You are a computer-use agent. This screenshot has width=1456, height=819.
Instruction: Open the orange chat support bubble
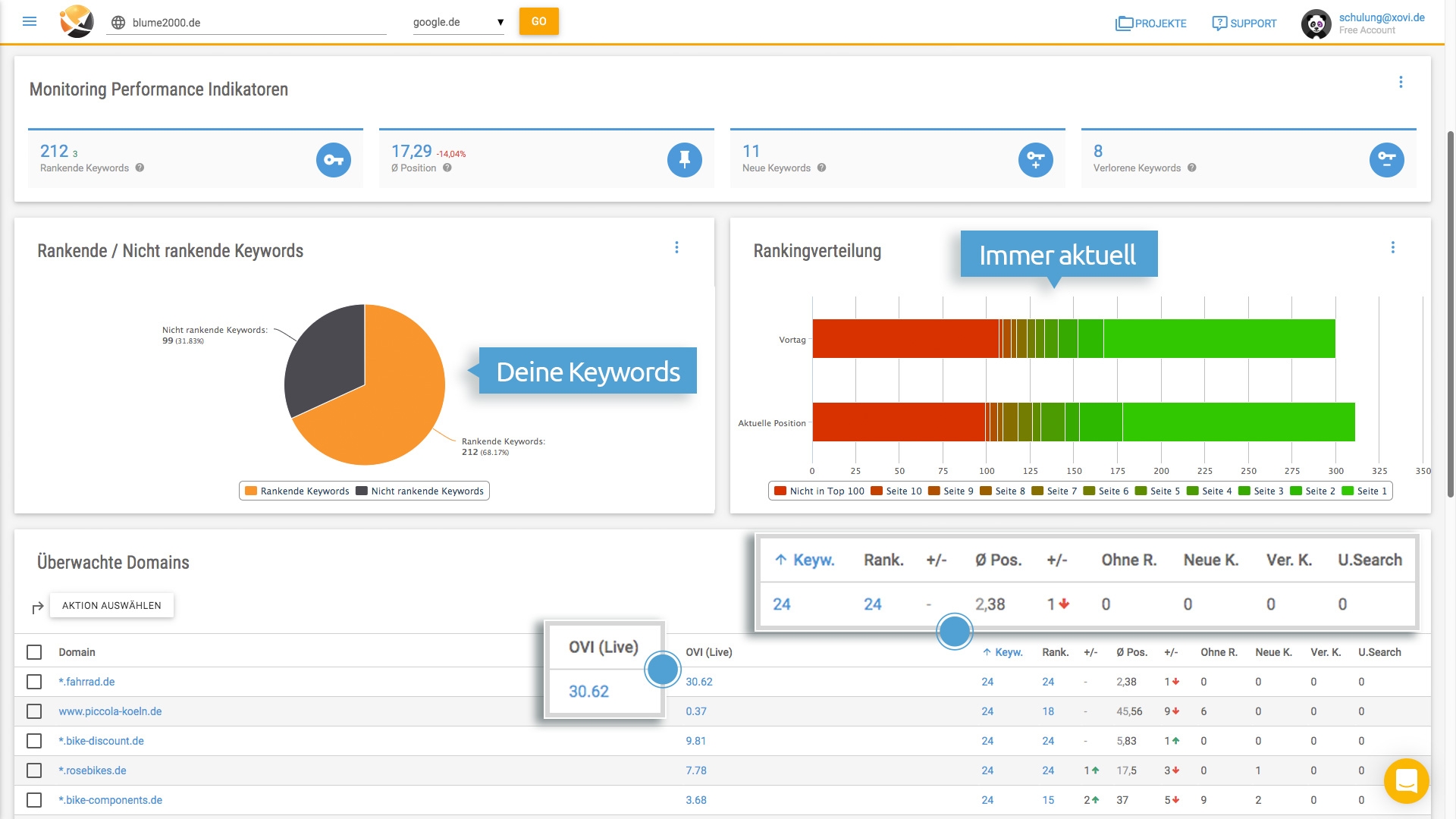pyautogui.click(x=1406, y=780)
